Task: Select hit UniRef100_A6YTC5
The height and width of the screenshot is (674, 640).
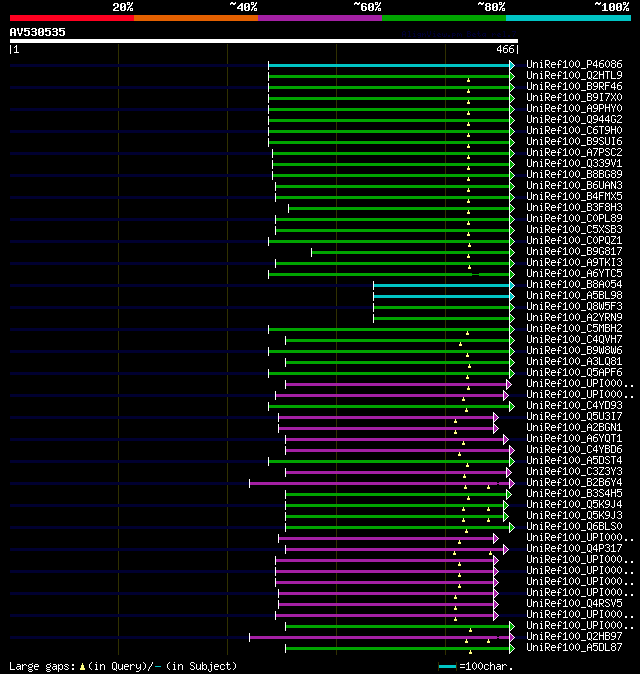Action: [x=574, y=273]
